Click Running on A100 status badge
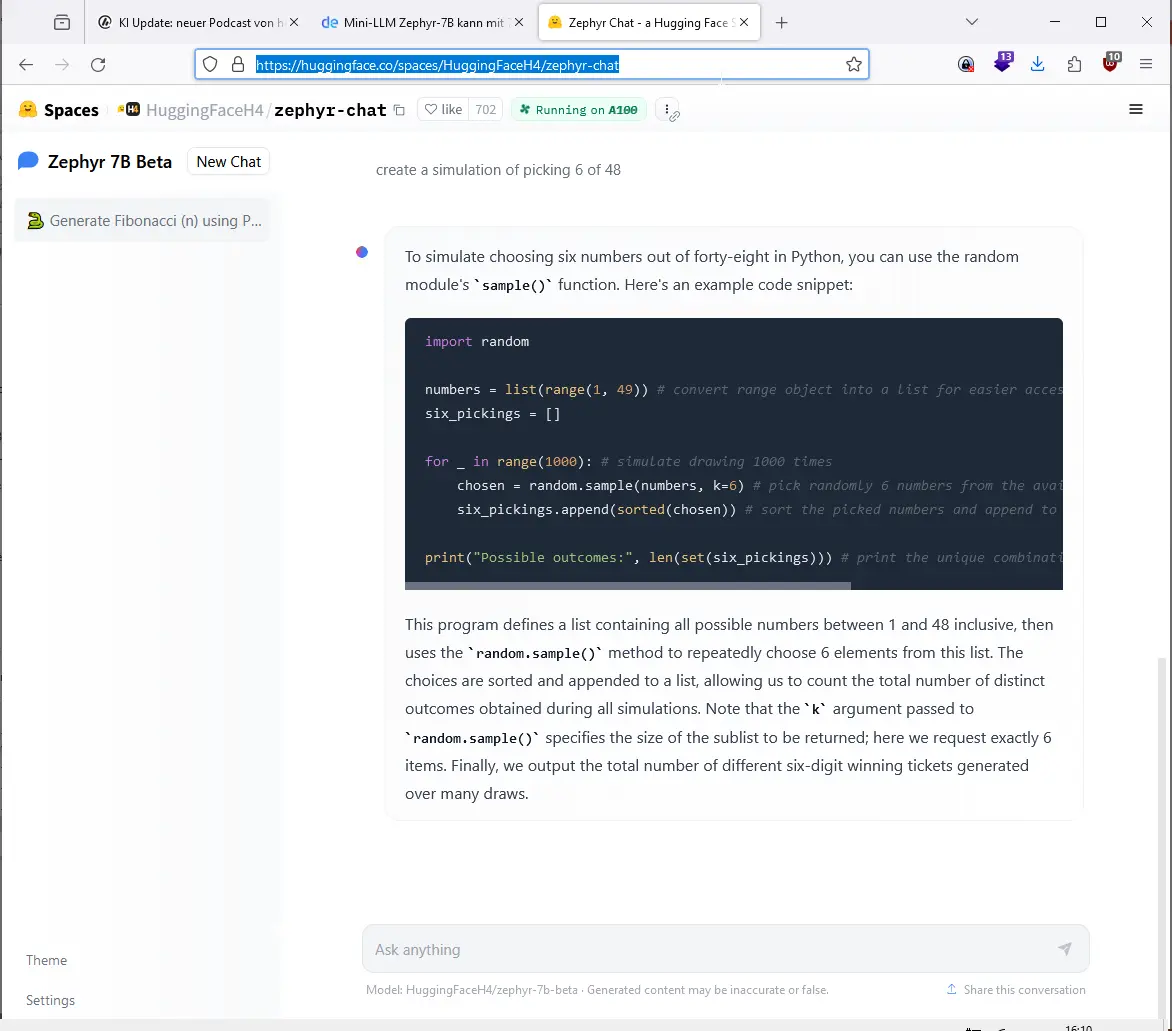1172x1031 pixels. (579, 109)
